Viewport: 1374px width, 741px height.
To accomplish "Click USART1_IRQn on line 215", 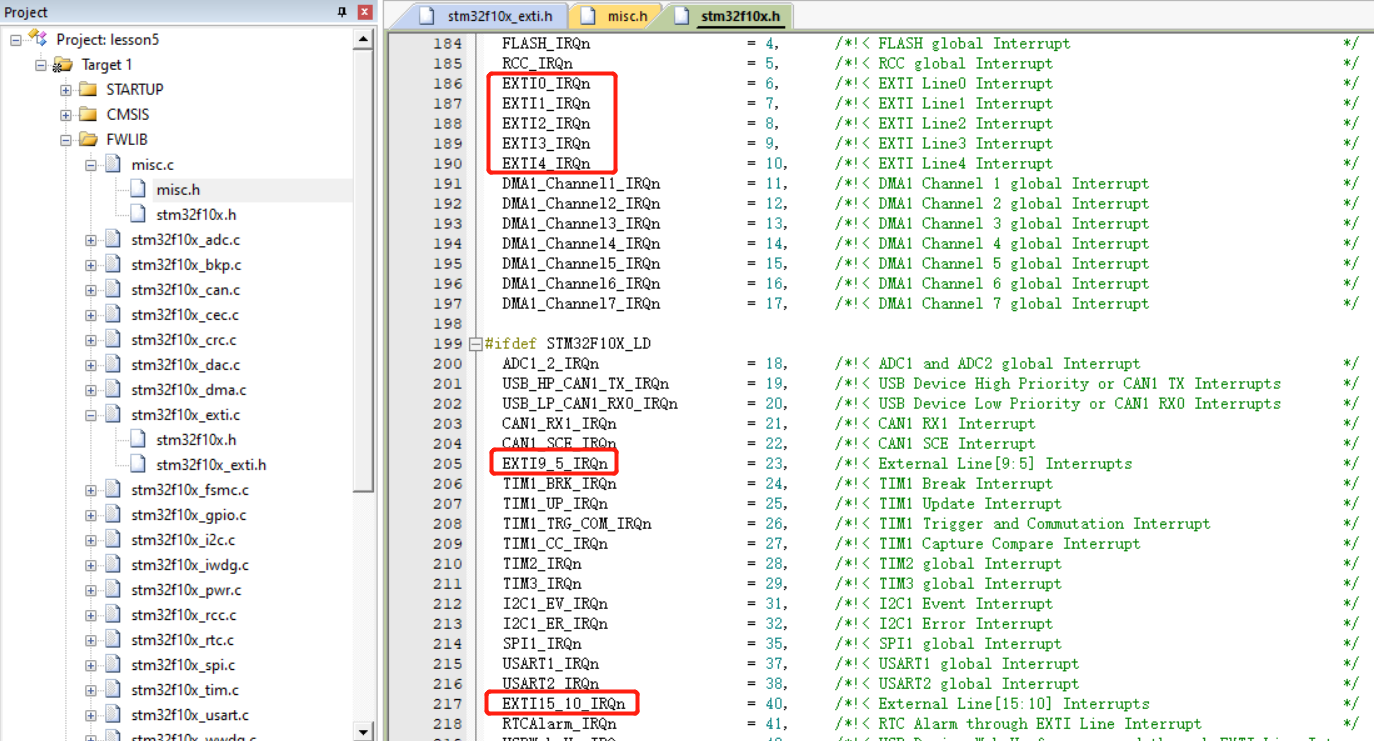I will coord(551,664).
